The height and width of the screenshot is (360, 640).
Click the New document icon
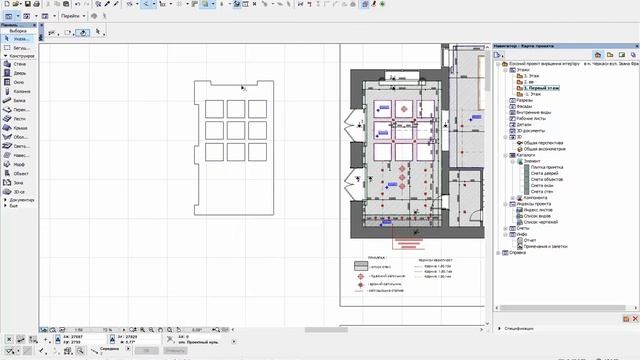[x=7, y=4]
